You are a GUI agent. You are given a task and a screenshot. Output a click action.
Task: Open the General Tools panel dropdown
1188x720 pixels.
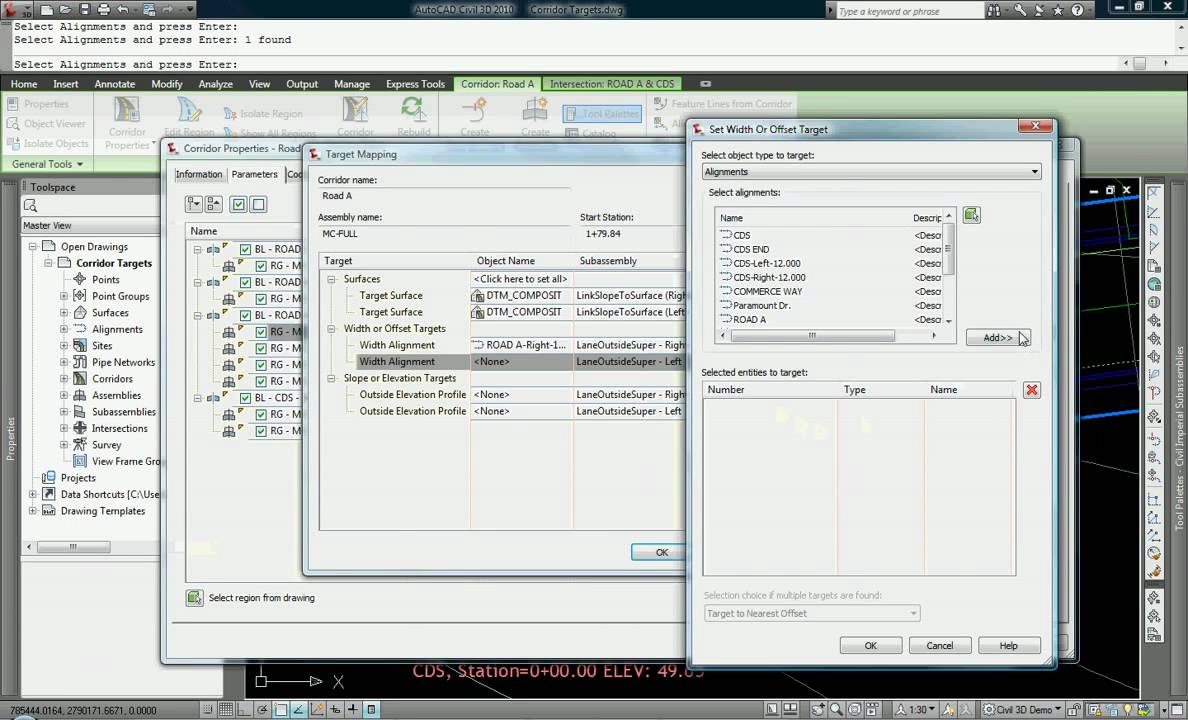47,164
